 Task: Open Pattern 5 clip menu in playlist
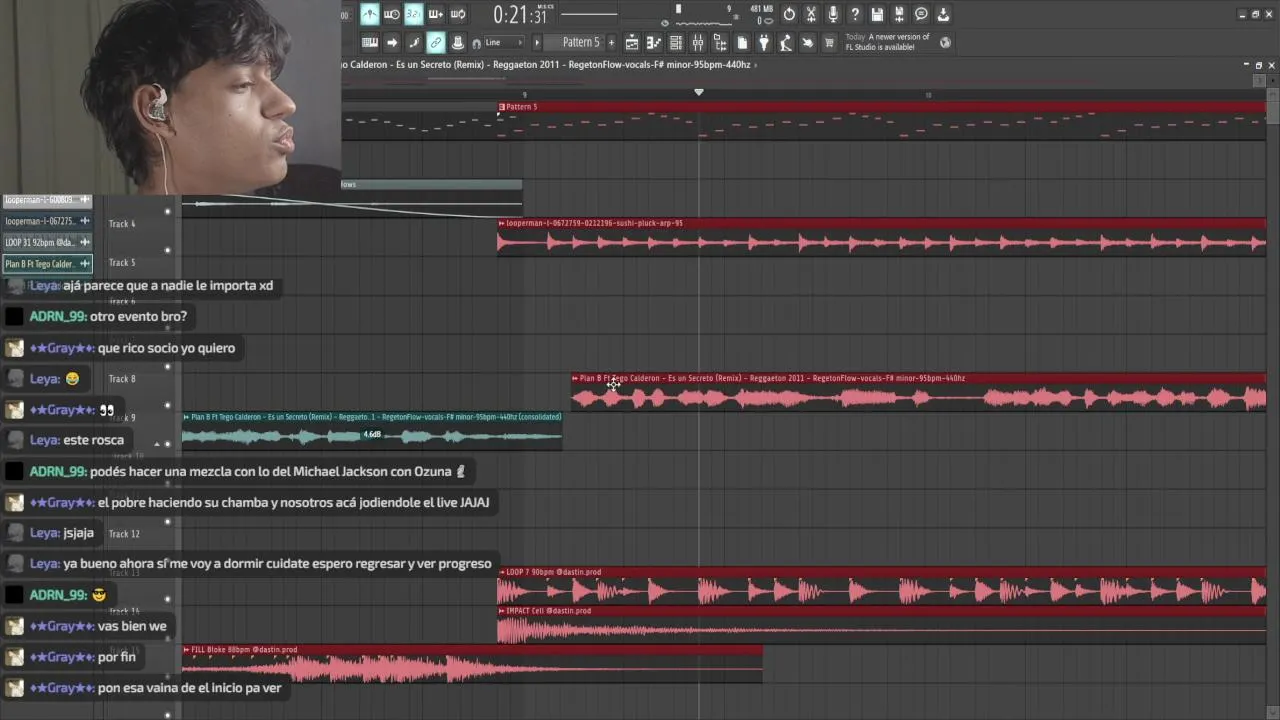502,107
